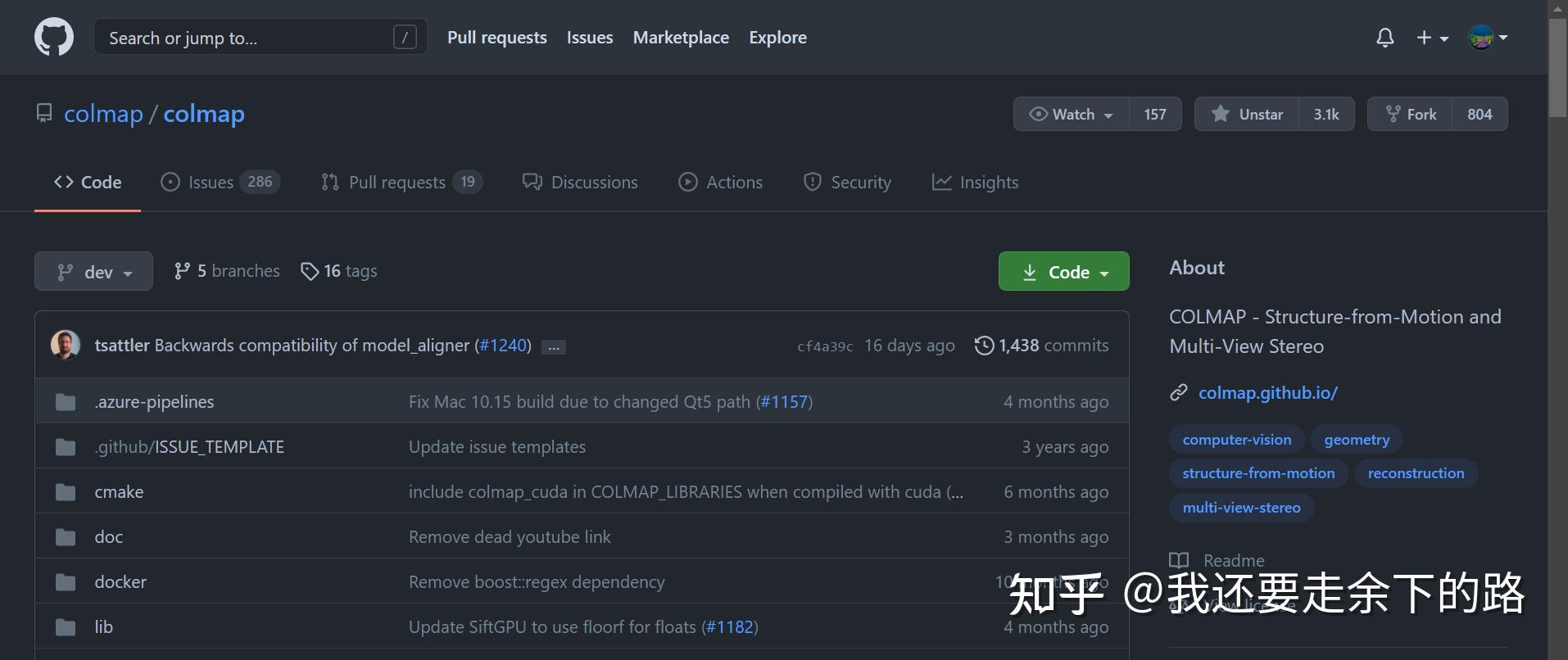Click the .azure-pipelines folder icon
The width and height of the screenshot is (1568, 660).
pyautogui.click(x=66, y=402)
